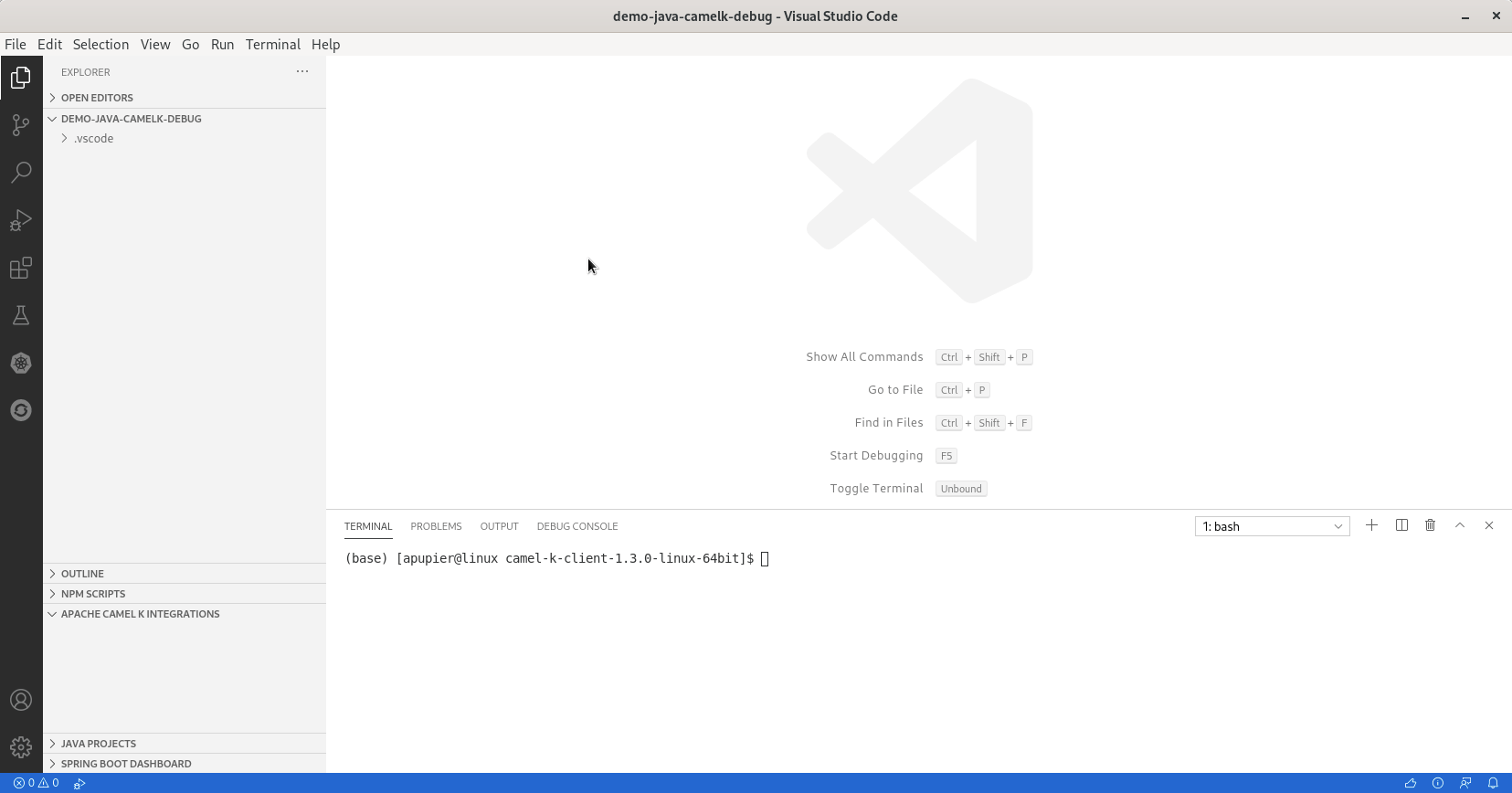Click the Manage gear icon
The height and width of the screenshot is (793, 1512).
(x=21, y=747)
